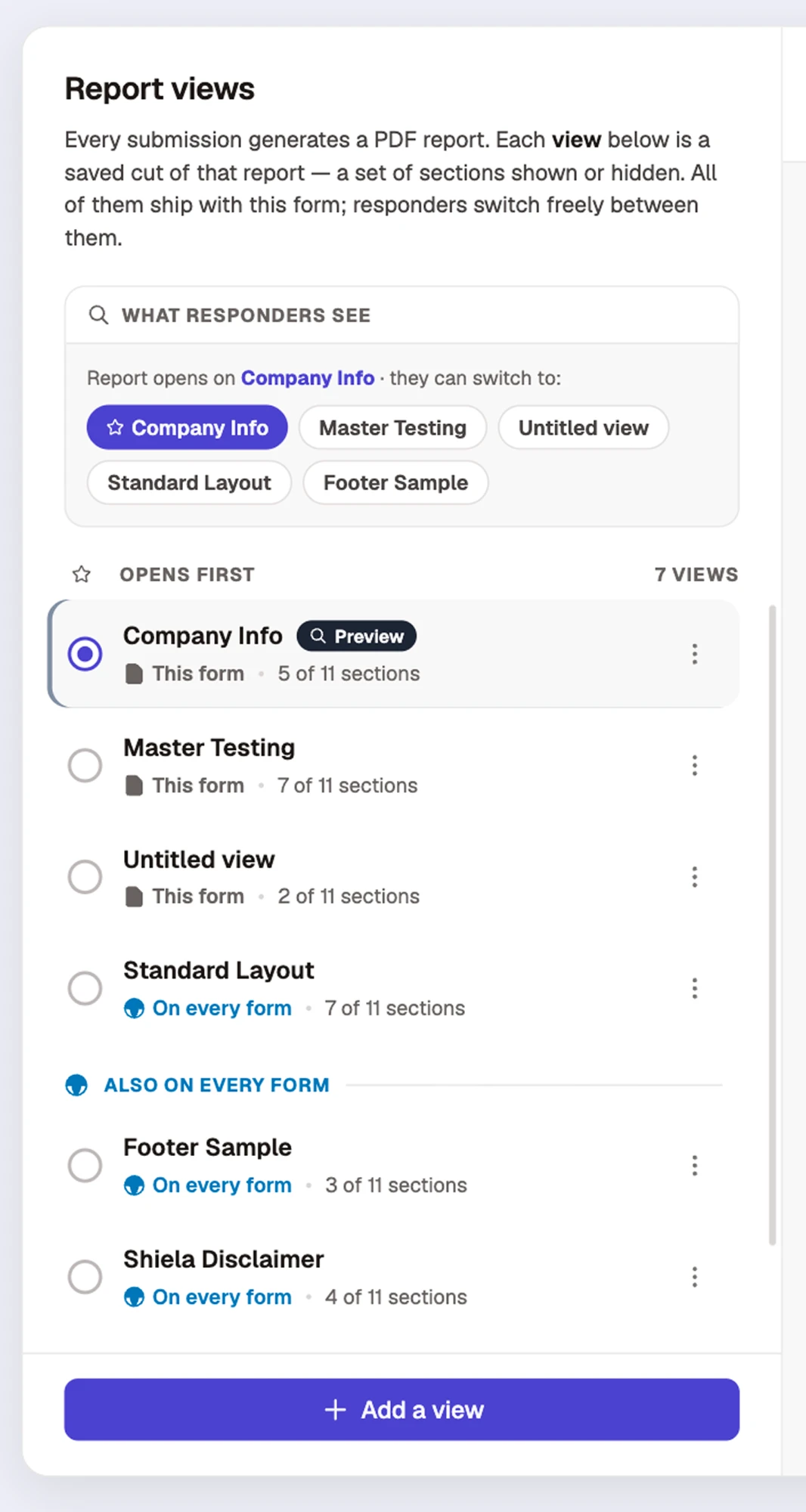Click the globe icon beside Also On Every Form

pos(76,1085)
